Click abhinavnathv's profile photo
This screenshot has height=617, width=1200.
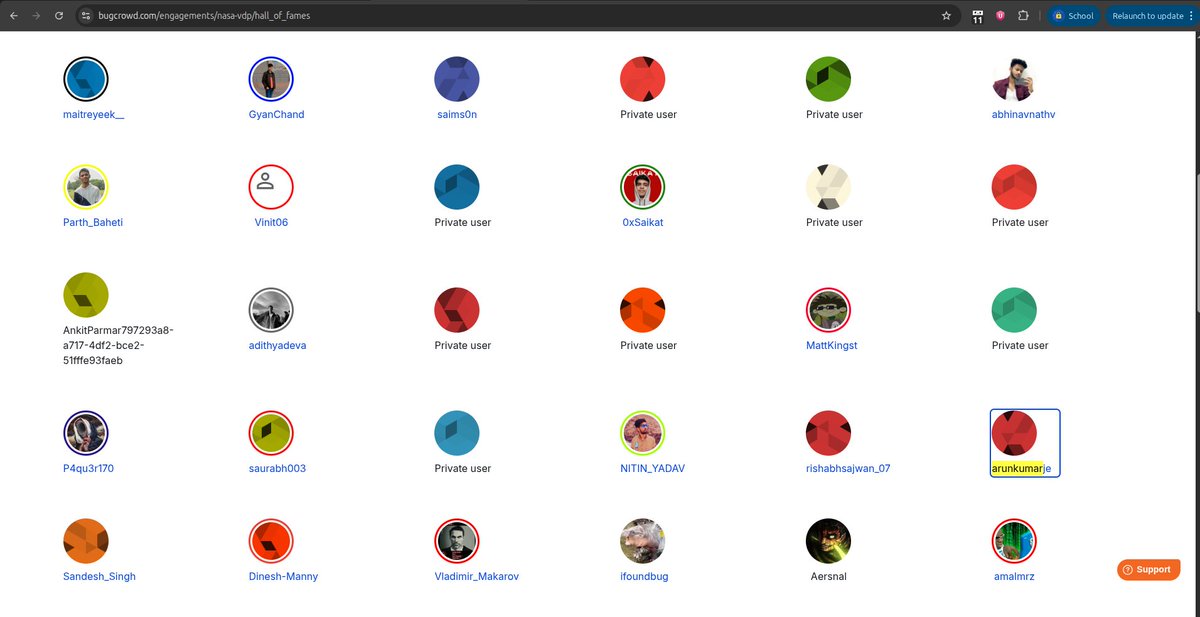[x=1014, y=79]
